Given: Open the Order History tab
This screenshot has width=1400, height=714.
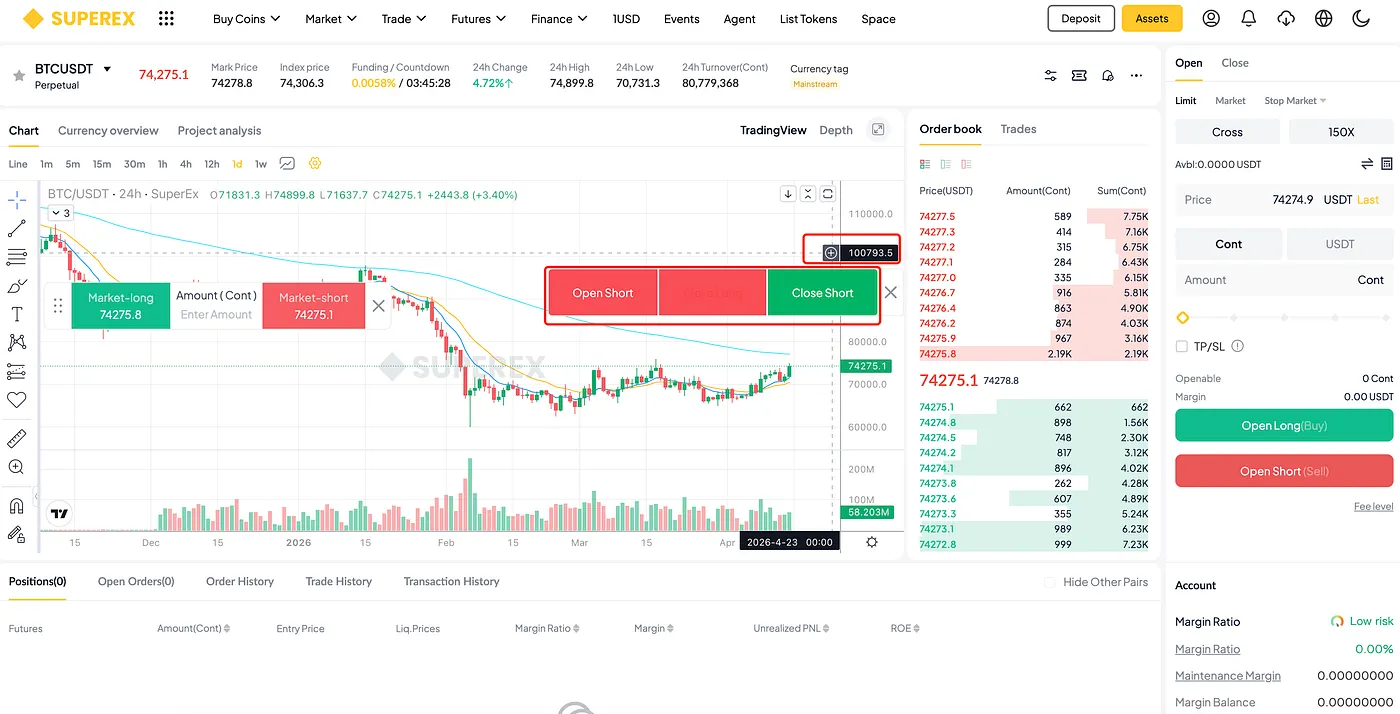Looking at the screenshot, I should coord(240,581).
